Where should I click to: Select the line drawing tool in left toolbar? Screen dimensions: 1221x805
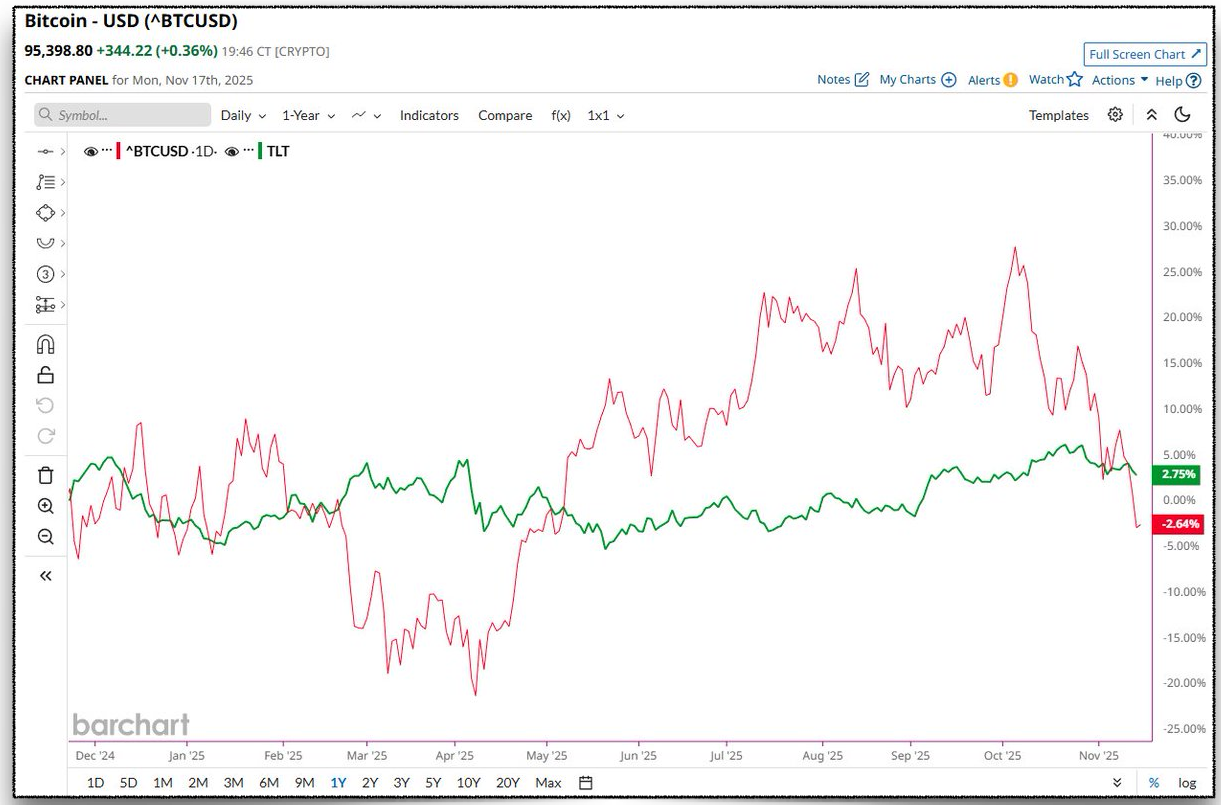(45, 151)
